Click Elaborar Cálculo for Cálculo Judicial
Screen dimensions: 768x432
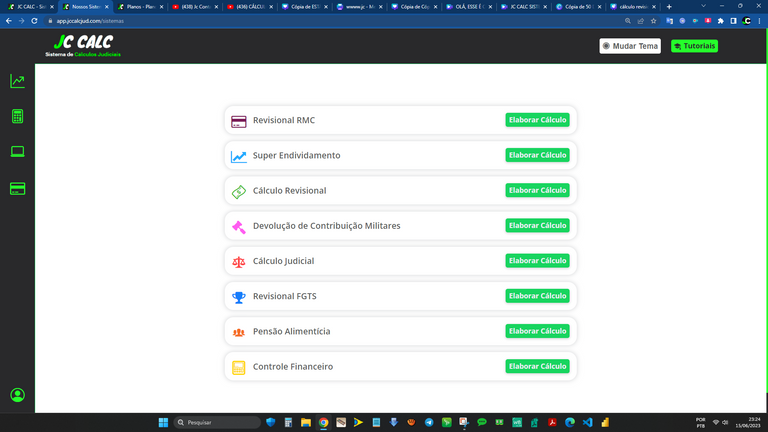pyautogui.click(x=537, y=261)
